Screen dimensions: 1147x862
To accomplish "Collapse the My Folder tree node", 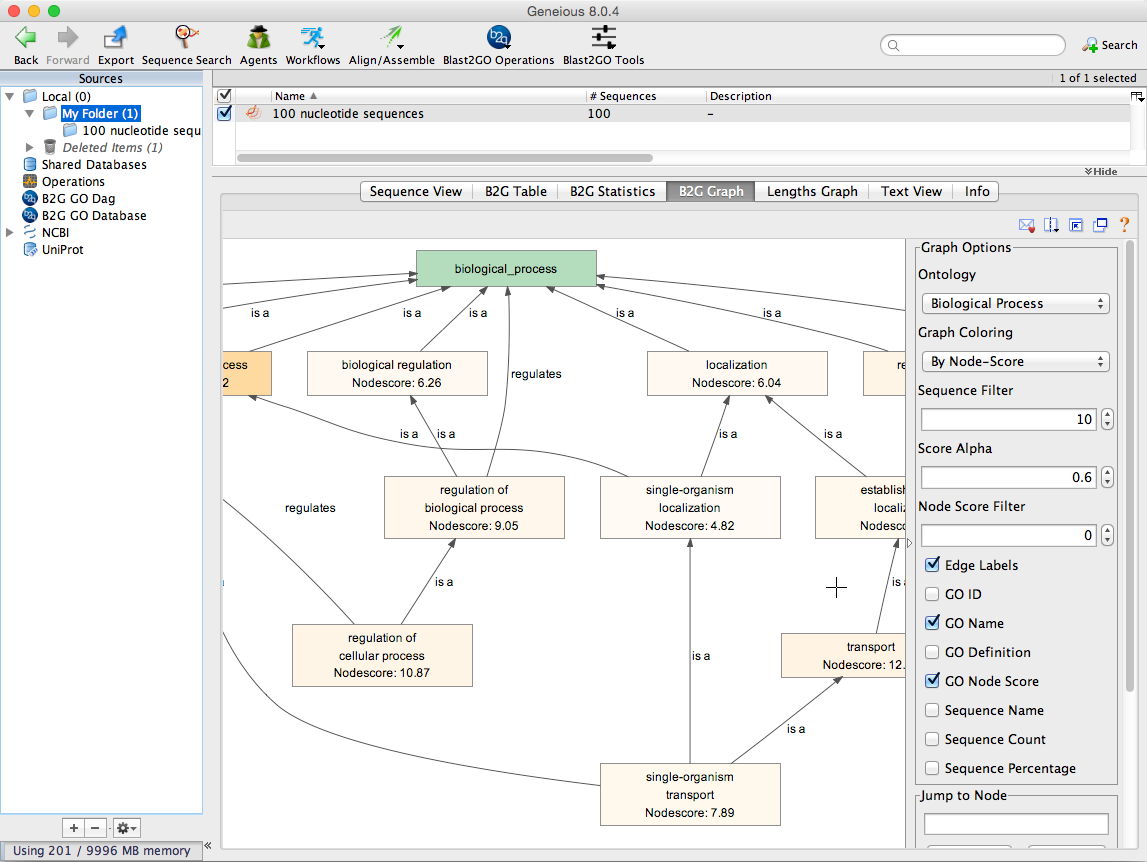I will pos(29,113).
